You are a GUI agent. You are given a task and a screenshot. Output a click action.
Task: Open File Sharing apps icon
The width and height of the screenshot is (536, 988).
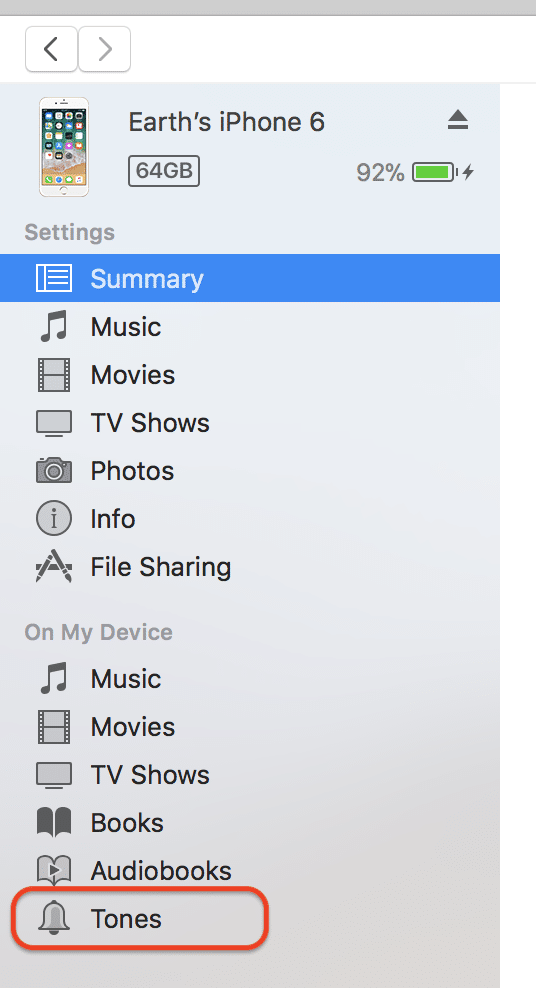click(x=54, y=566)
